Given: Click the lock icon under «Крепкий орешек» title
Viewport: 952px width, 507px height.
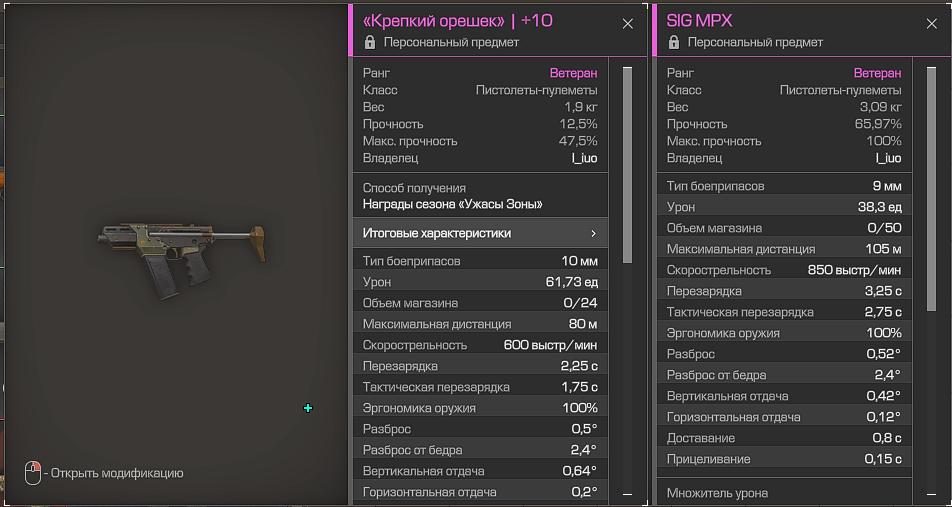Looking at the screenshot, I should (x=370, y=43).
